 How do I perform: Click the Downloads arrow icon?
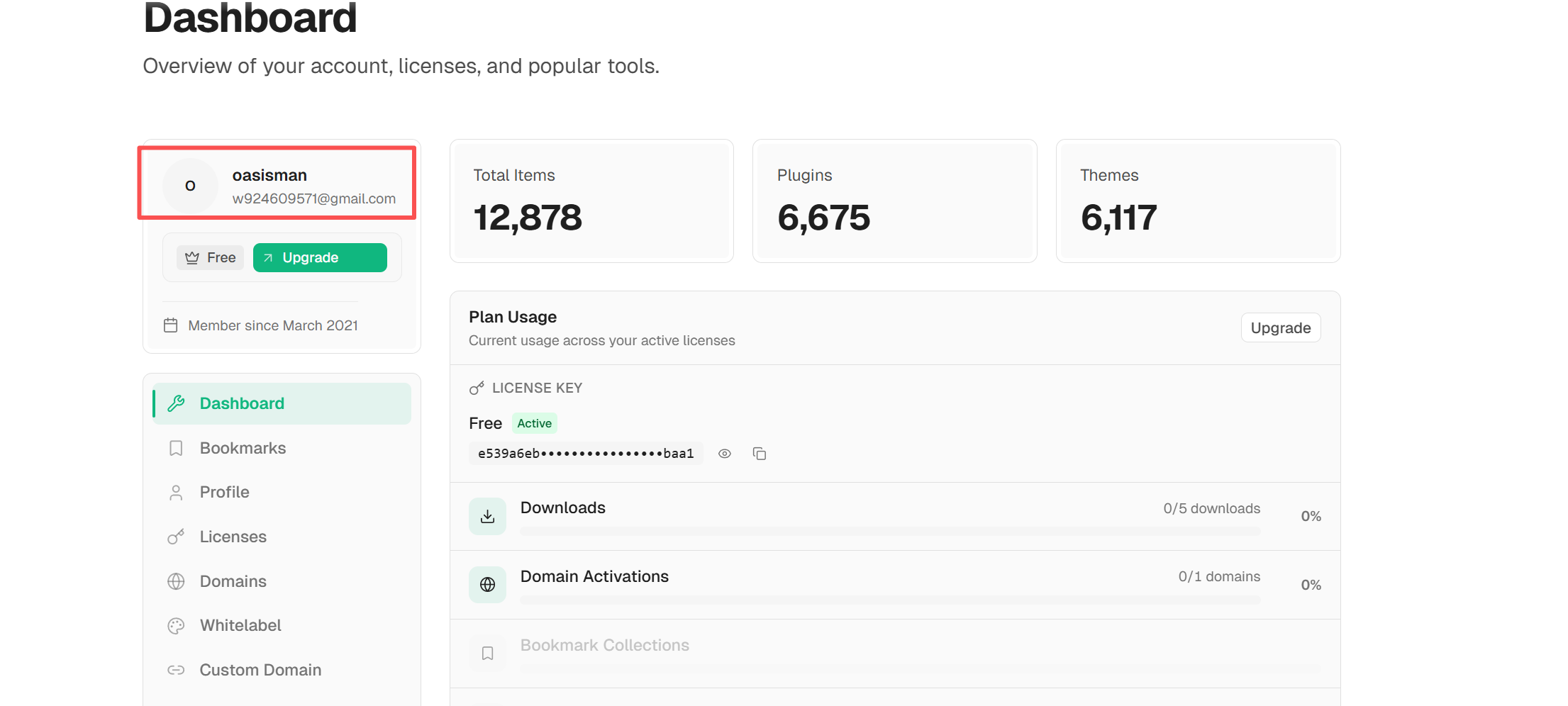pyautogui.click(x=487, y=516)
